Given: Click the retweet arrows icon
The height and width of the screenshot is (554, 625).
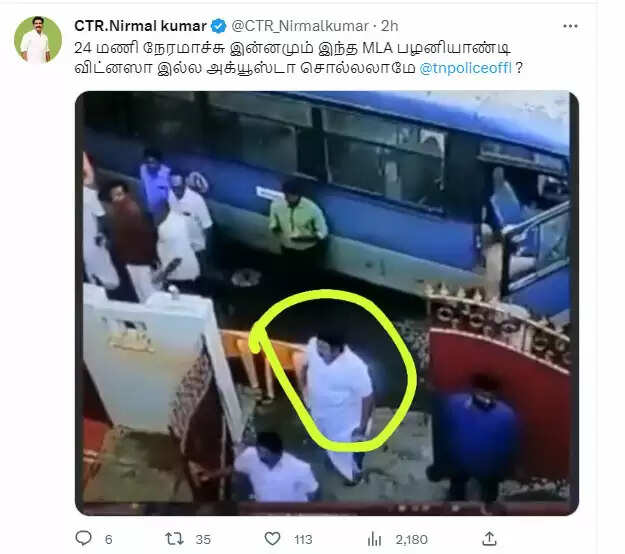Looking at the screenshot, I should [175, 539].
